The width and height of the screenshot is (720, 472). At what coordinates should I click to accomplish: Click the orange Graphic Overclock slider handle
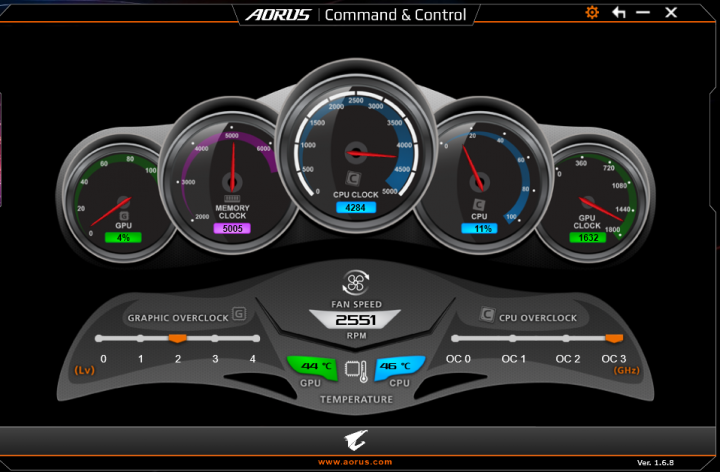pos(178,338)
